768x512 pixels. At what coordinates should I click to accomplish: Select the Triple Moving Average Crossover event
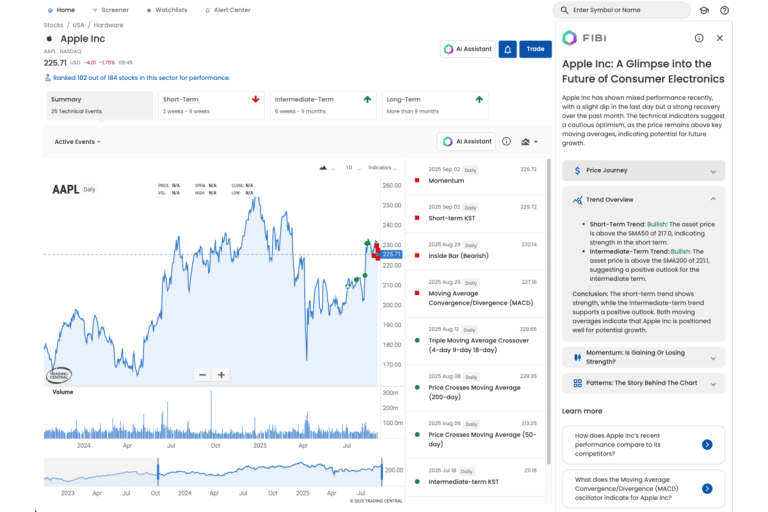tap(475, 341)
